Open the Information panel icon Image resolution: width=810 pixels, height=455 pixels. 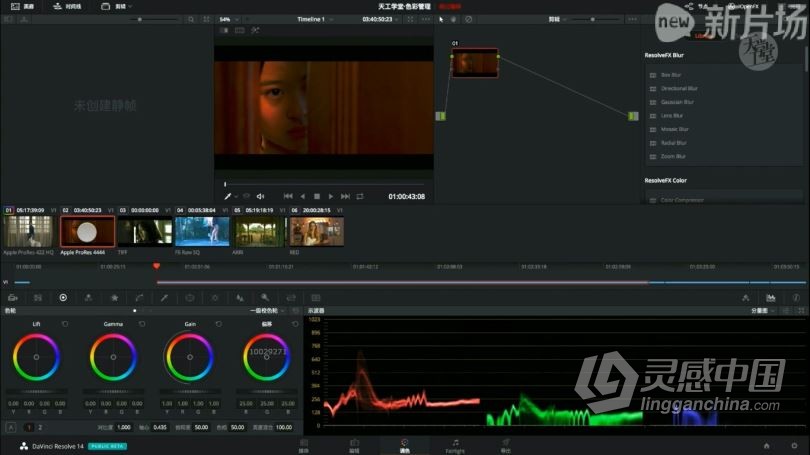[x=796, y=298]
